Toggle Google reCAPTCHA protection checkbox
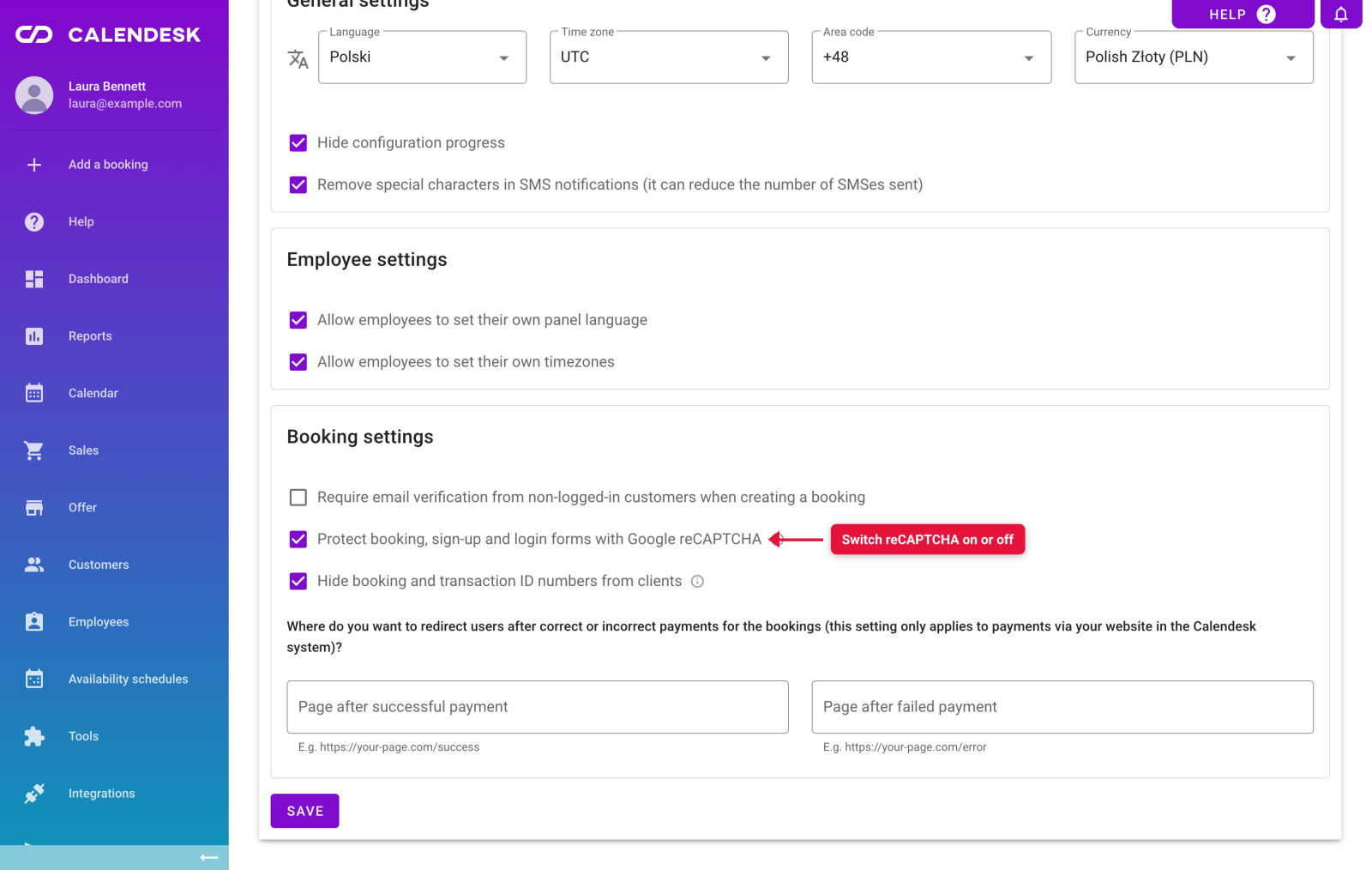 (x=298, y=540)
